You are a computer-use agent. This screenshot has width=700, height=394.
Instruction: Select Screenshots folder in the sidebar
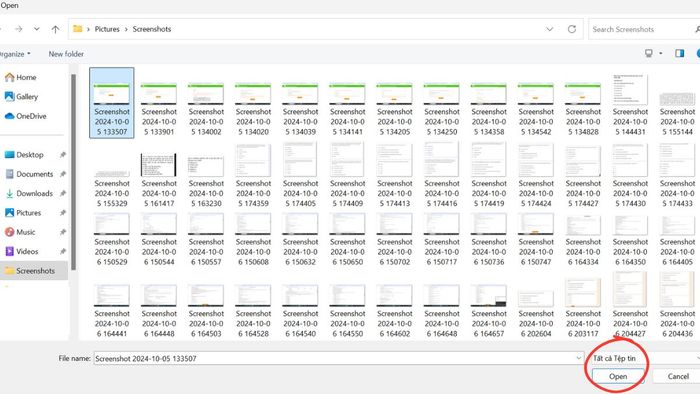[x=34, y=271]
